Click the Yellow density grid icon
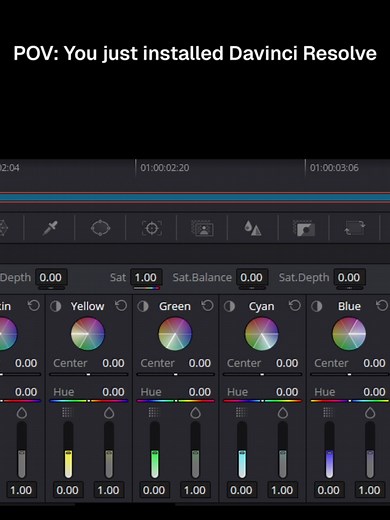 click(67, 412)
